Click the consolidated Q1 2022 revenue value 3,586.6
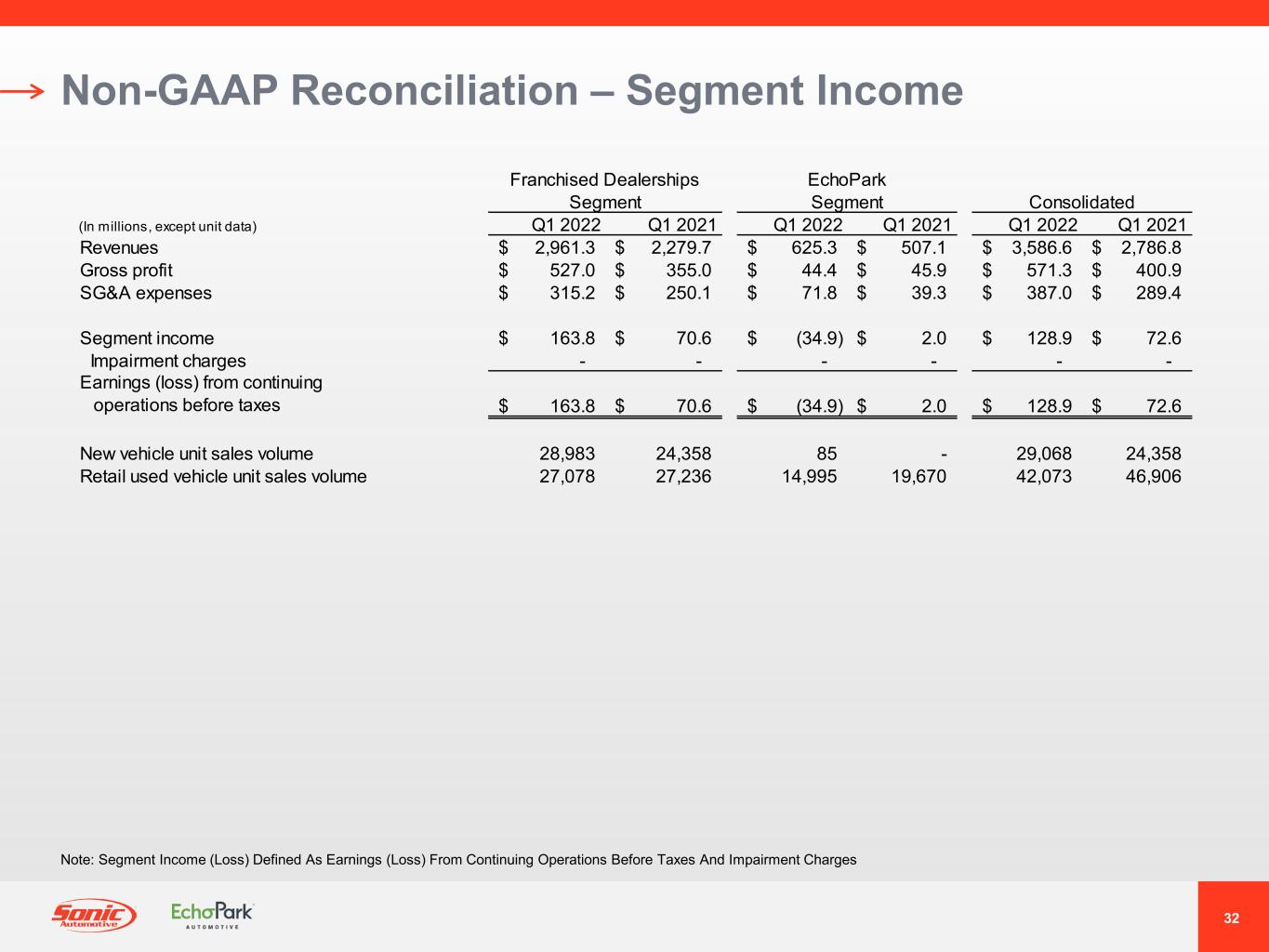The width and height of the screenshot is (1269, 952). coord(1041,248)
